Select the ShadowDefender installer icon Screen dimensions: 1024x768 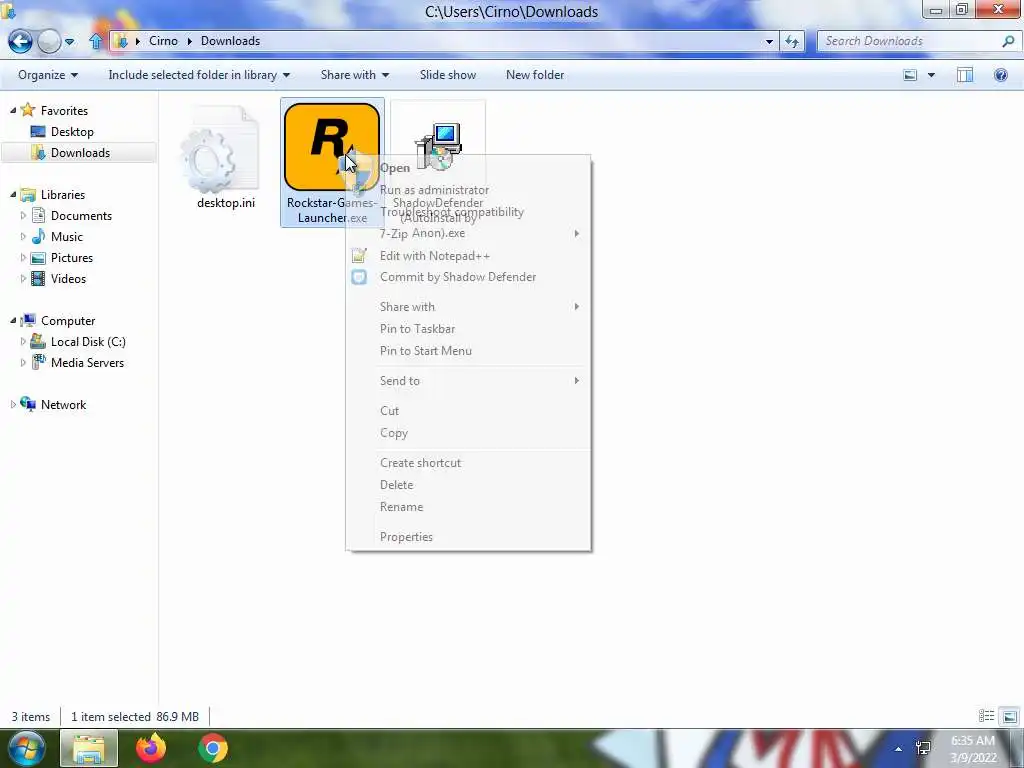(x=438, y=145)
